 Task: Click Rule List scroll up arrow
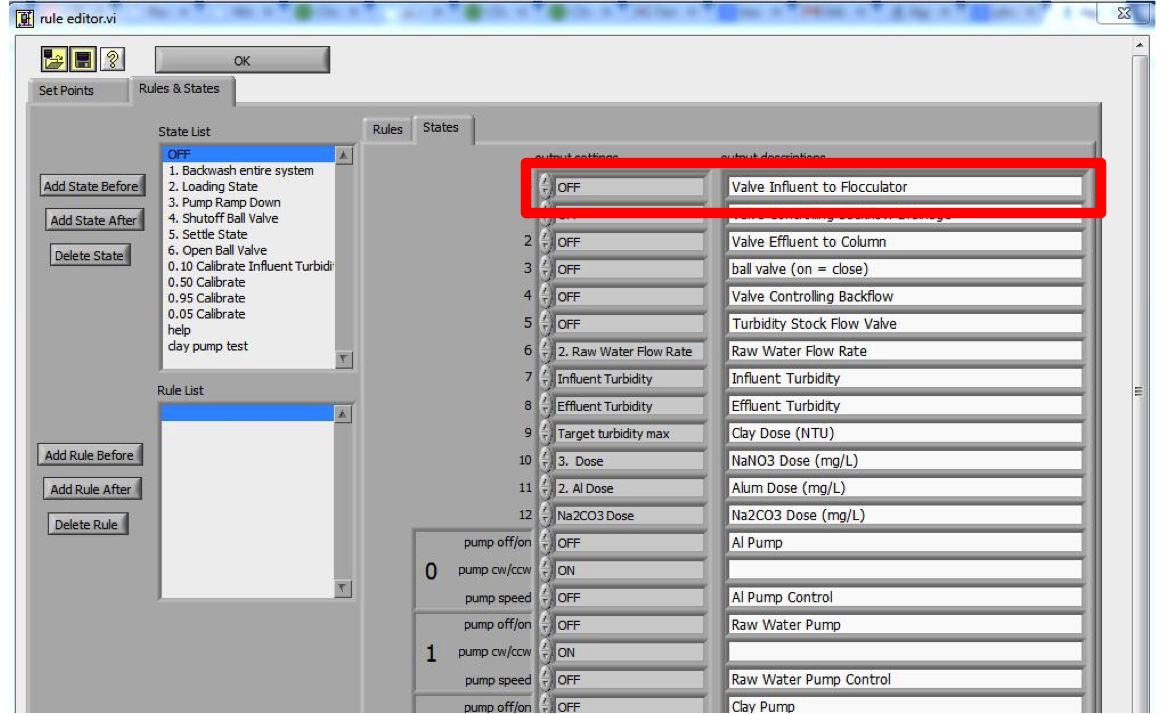click(342, 414)
